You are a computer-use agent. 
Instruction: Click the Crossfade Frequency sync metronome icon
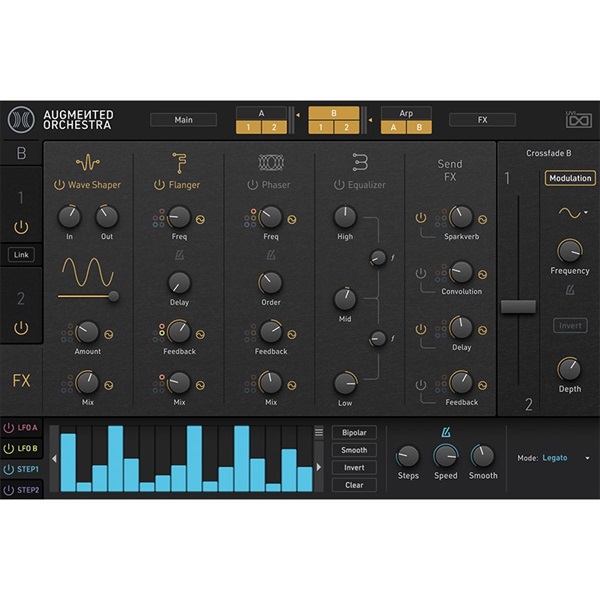(570, 290)
